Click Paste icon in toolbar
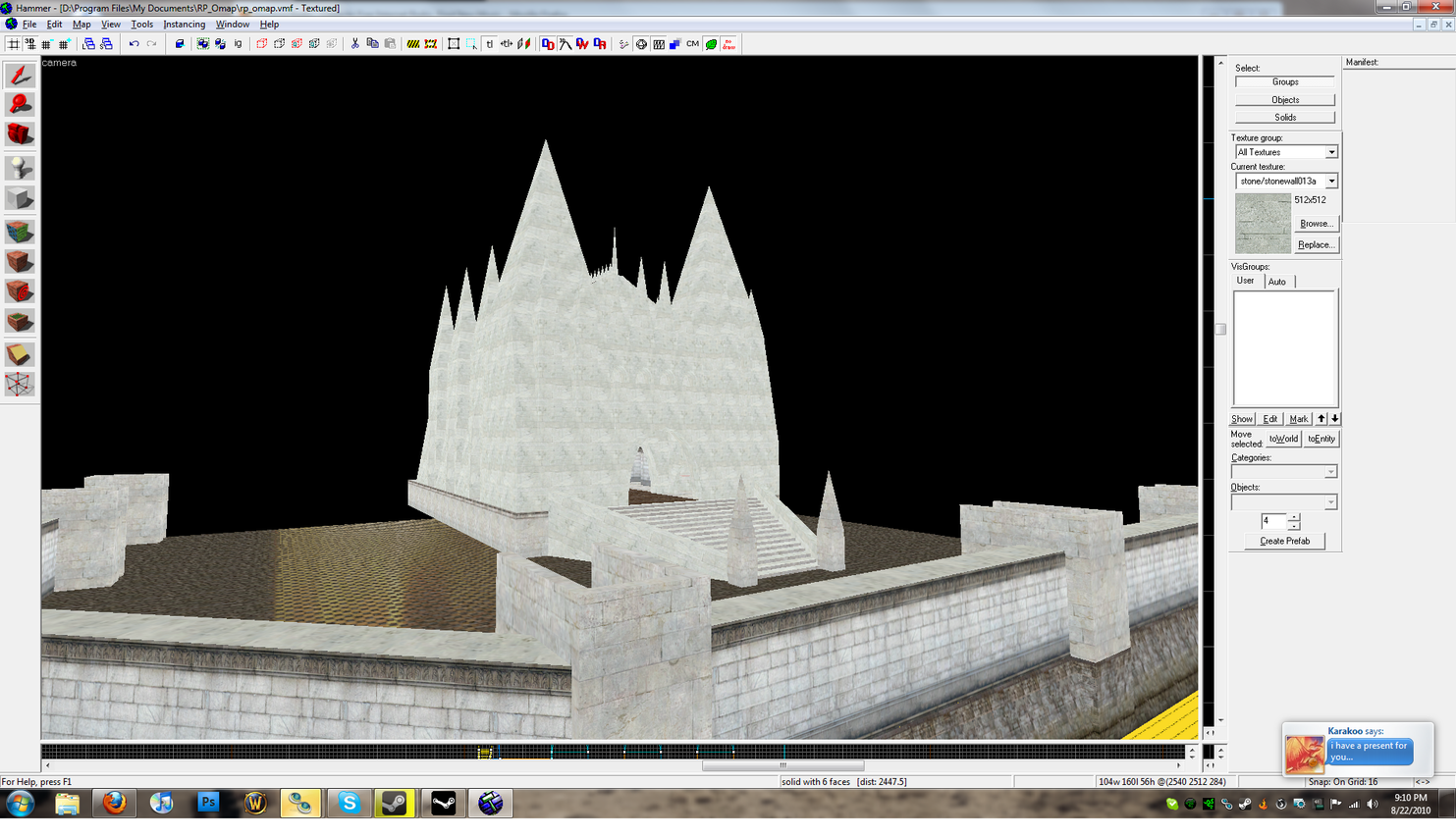The height and width of the screenshot is (838, 1456). tap(391, 44)
